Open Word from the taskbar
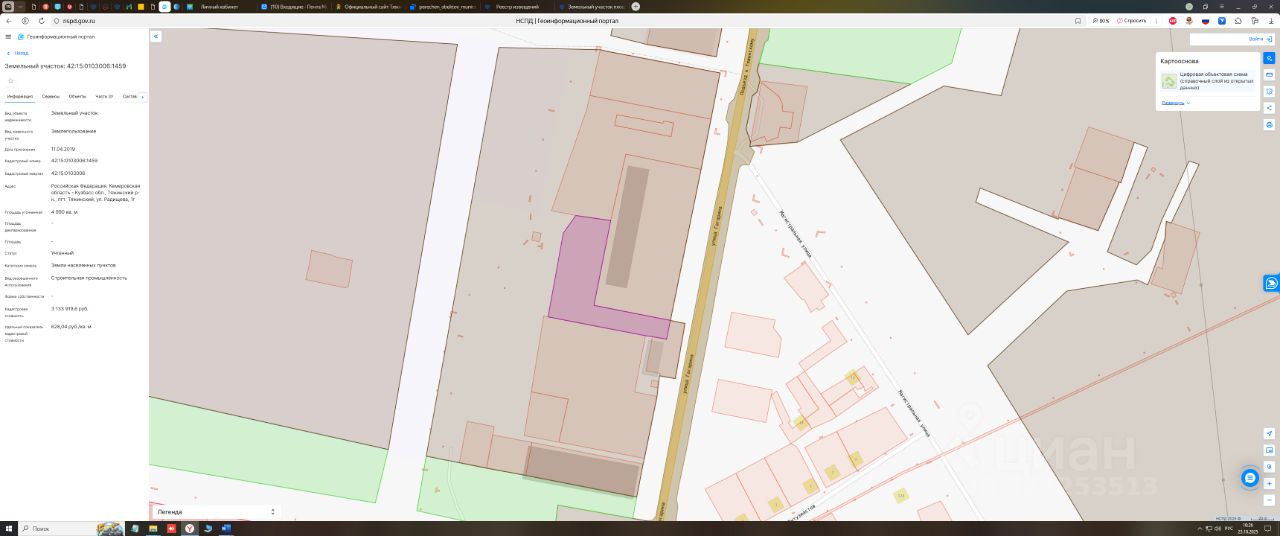 click(x=226, y=528)
